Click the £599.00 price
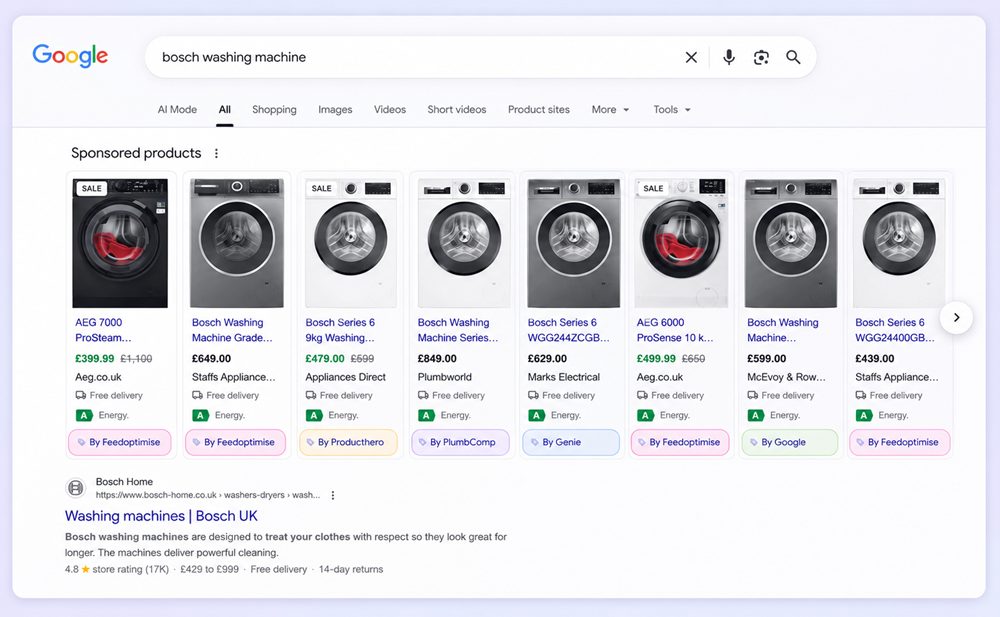 (767, 359)
